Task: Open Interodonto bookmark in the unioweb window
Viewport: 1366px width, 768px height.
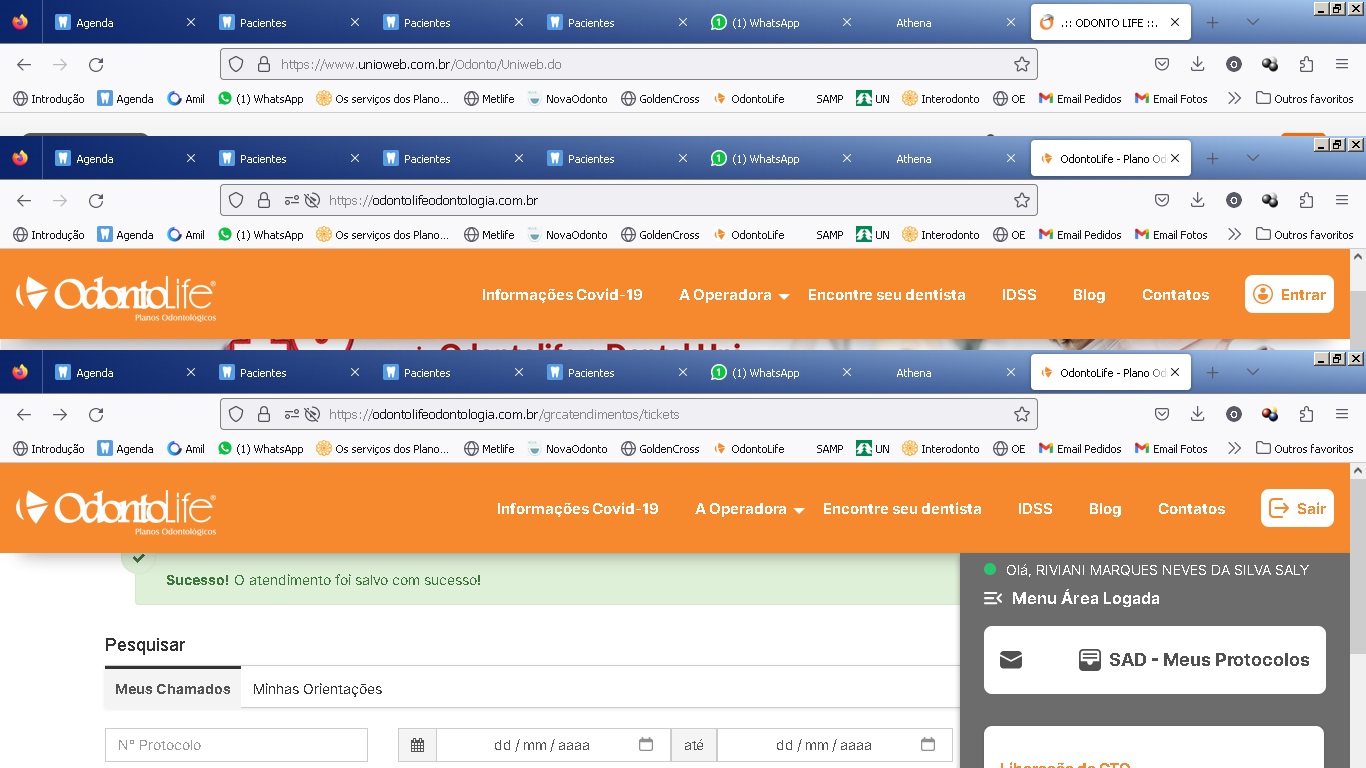Action: pyautogui.click(x=941, y=99)
